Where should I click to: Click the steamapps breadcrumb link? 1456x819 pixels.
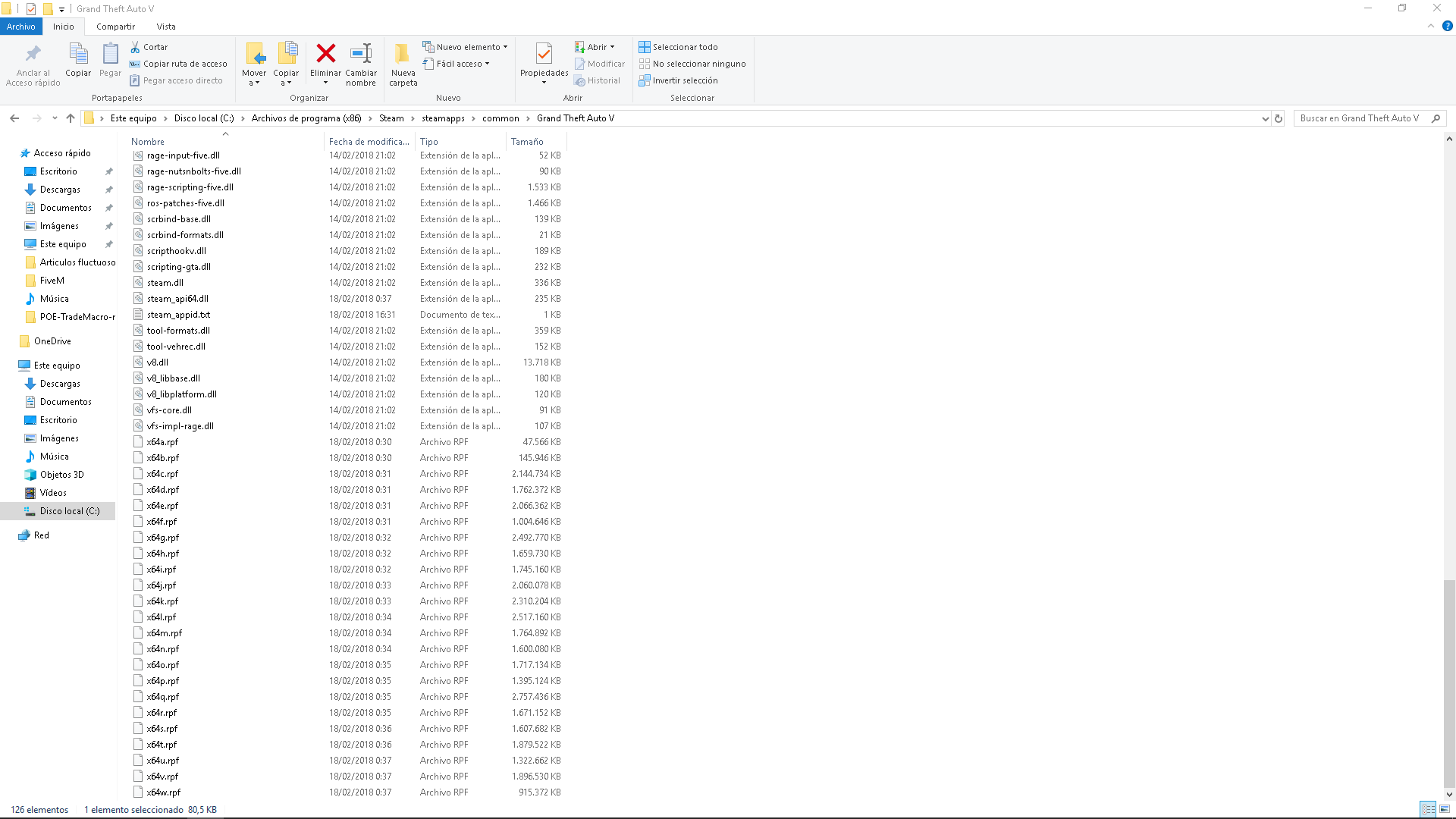point(443,118)
